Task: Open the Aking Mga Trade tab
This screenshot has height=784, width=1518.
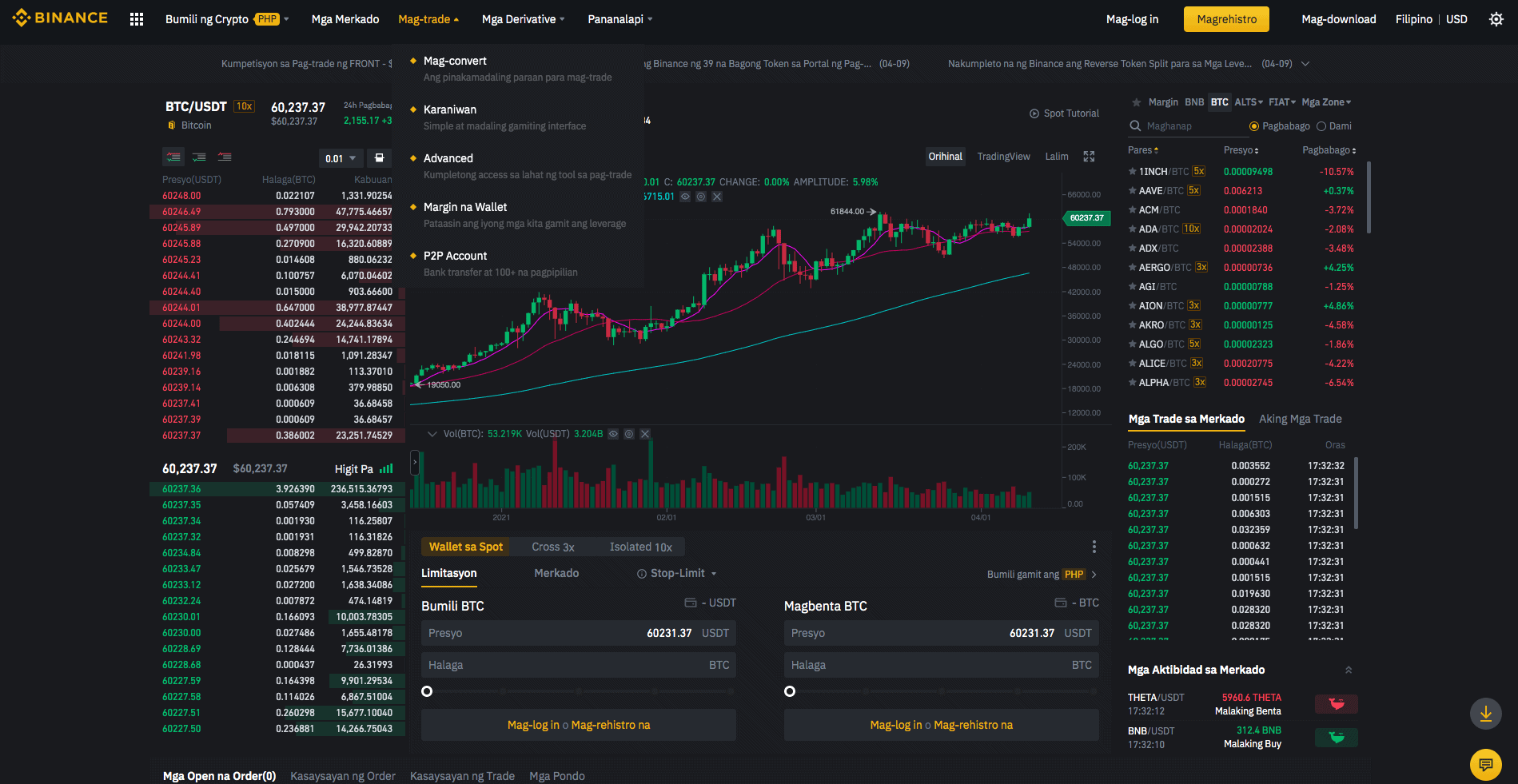Action: pos(1301,419)
